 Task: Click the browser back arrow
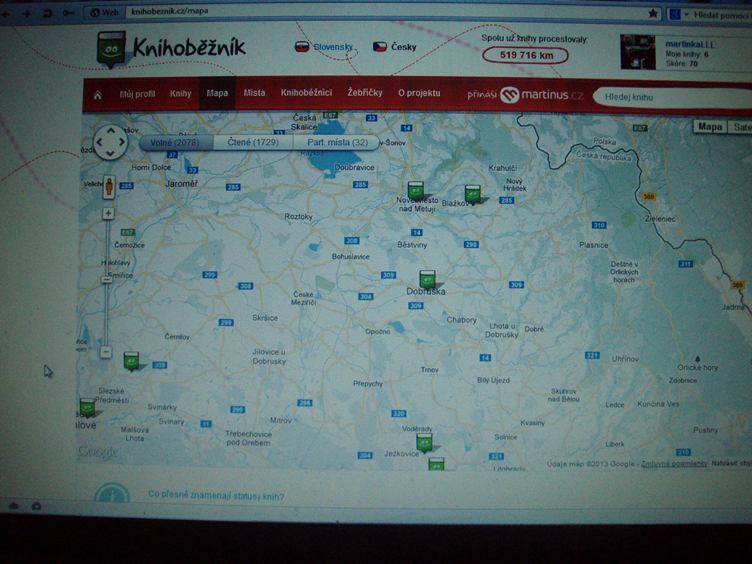click(5, 14)
